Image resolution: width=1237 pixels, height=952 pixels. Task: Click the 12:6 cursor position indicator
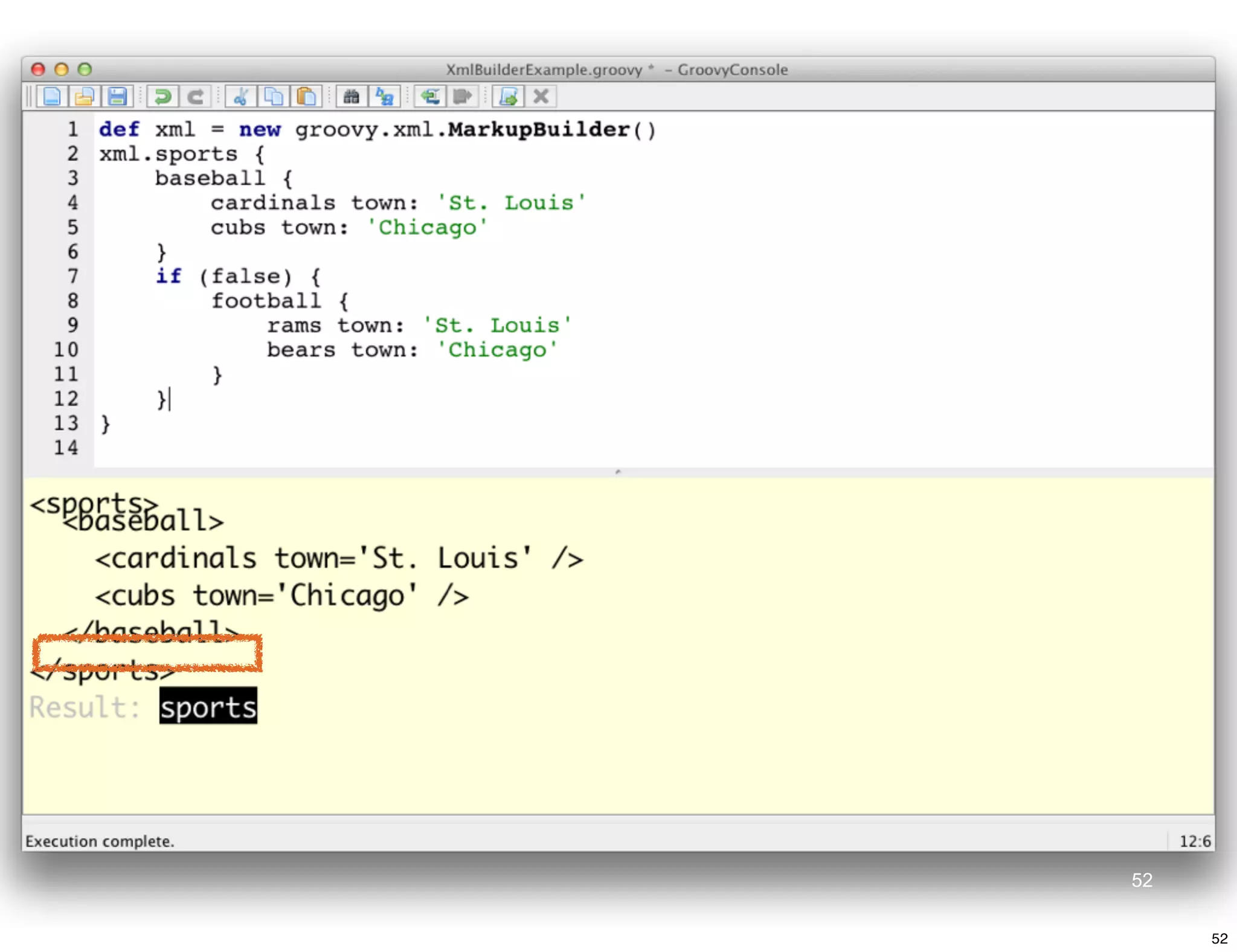click(1195, 841)
